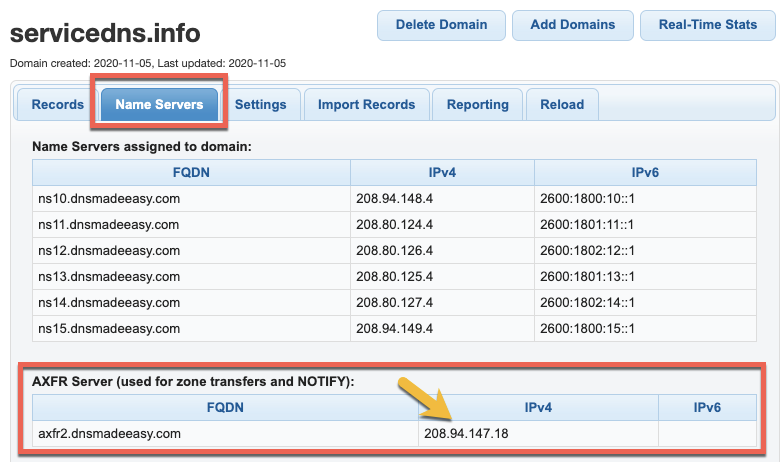Image resolution: width=783 pixels, height=462 pixels.
Task: Select ns15.dnsmadeeasy.com cell
Action: tap(191, 329)
